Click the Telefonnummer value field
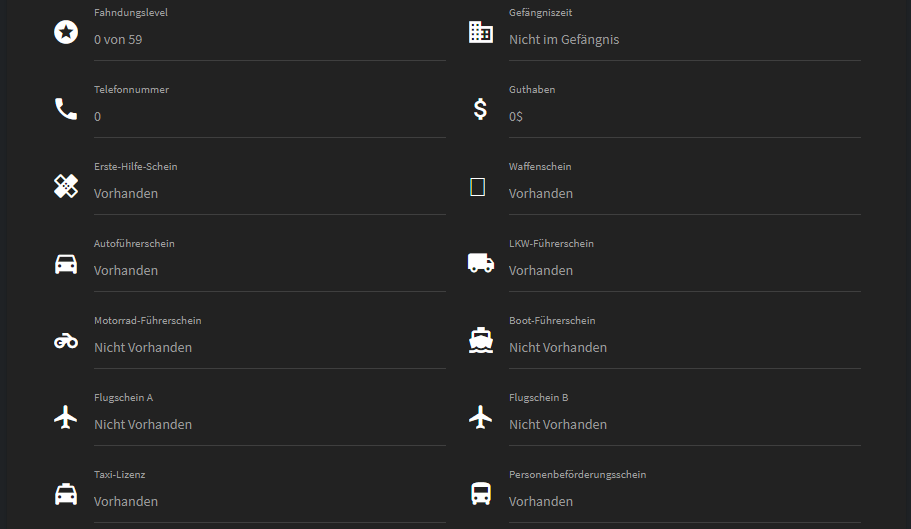Screen dimensions: 911x529 pos(98,117)
